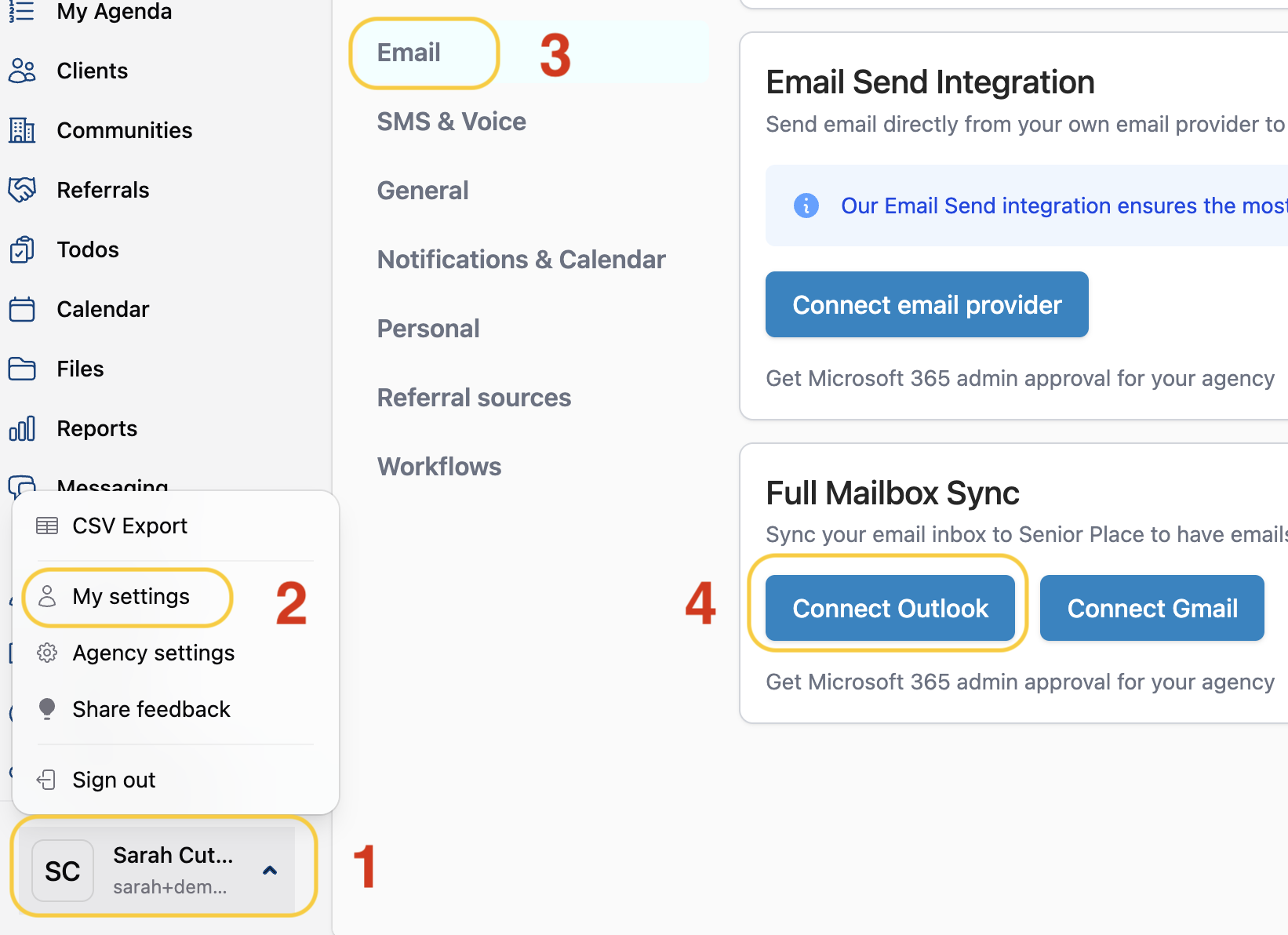Select CSV Export in the menu
This screenshot has height=935, width=1288.
(129, 526)
